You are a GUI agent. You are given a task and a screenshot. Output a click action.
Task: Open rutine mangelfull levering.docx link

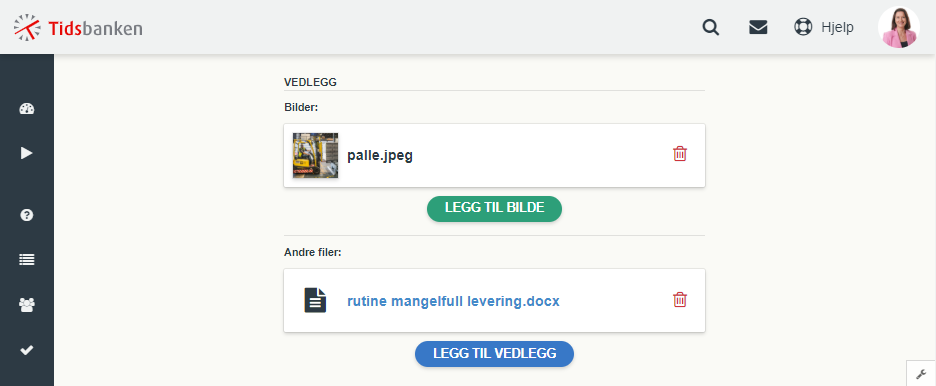click(453, 301)
